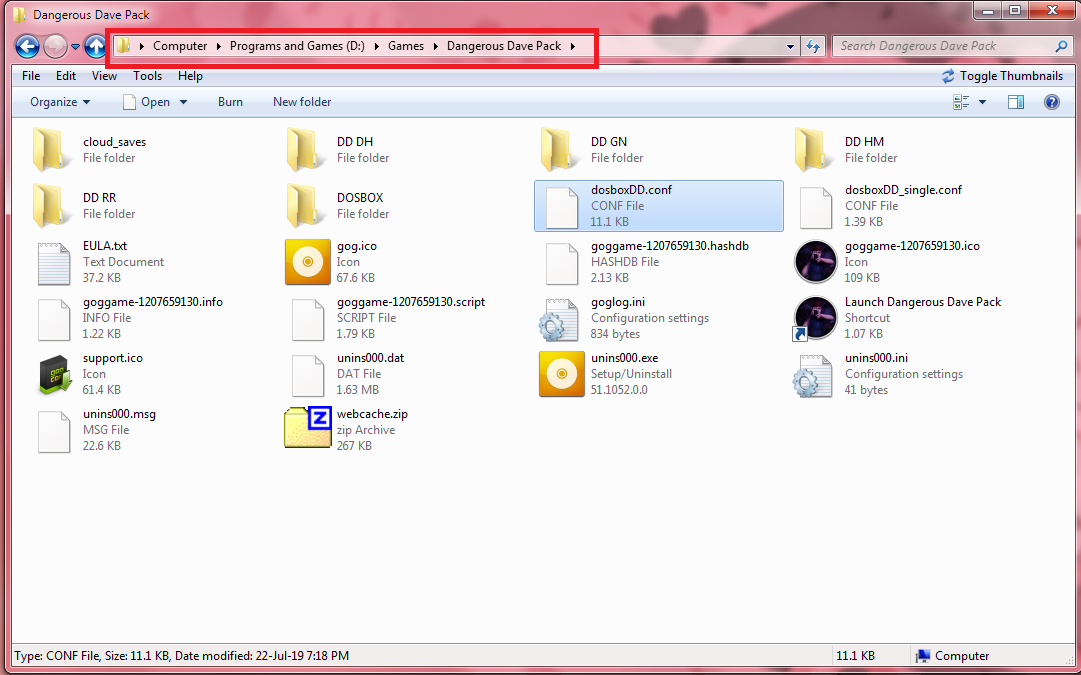Expand the arrow after Dangerous Dave Pack breadcrumb
Viewport: 1081px width, 675px height.
[x=573, y=46]
